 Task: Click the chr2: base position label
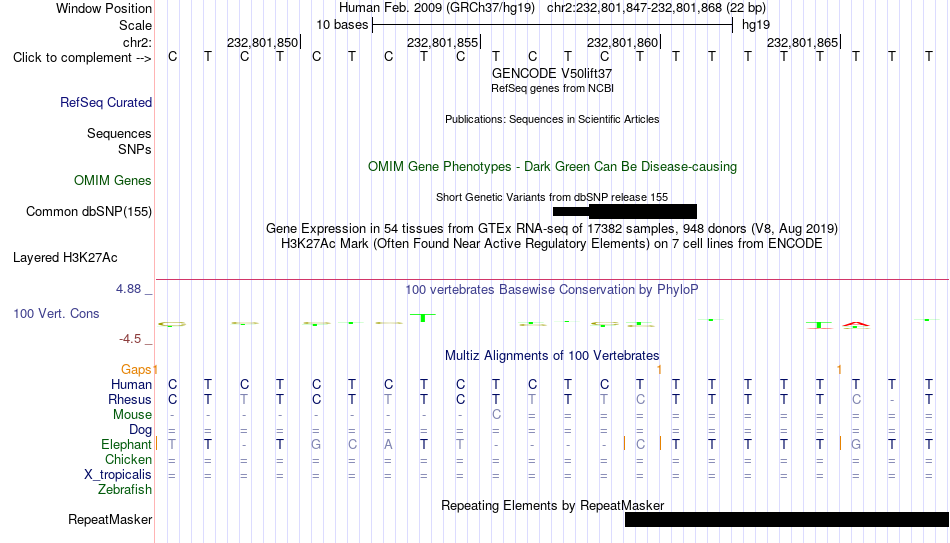click(137, 42)
